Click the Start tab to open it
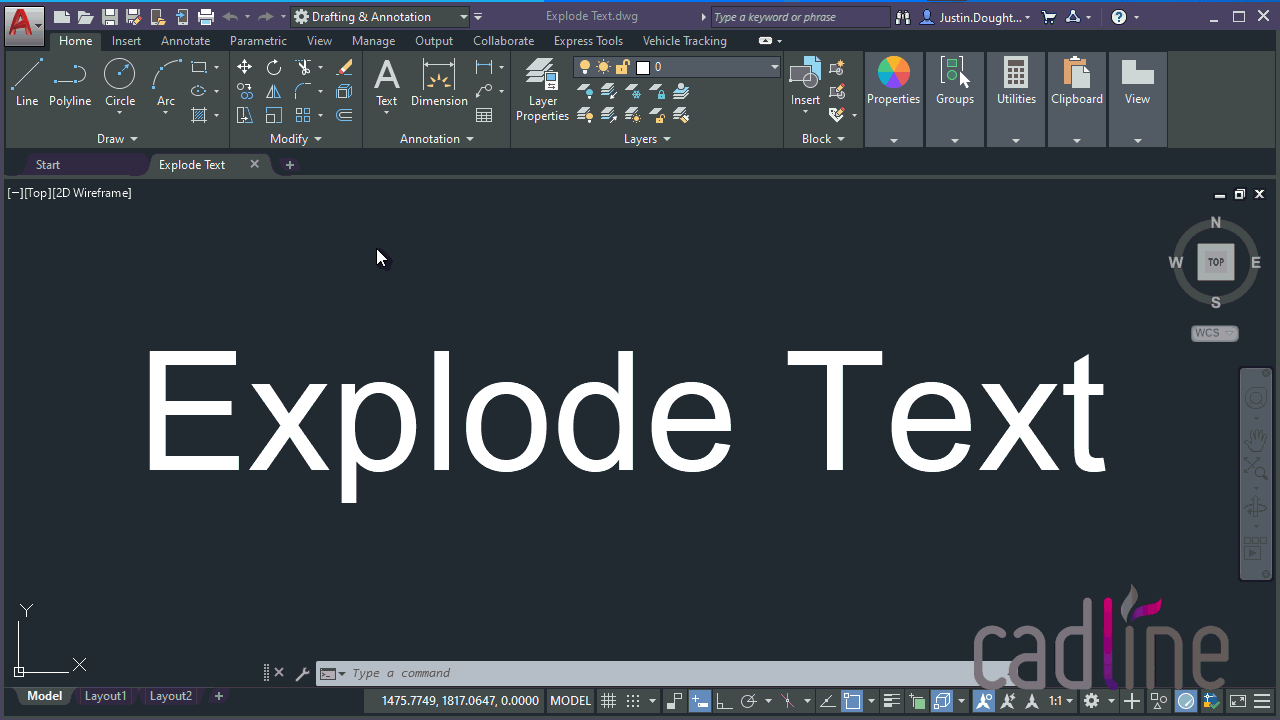This screenshot has height=720, width=1280. 47,164
